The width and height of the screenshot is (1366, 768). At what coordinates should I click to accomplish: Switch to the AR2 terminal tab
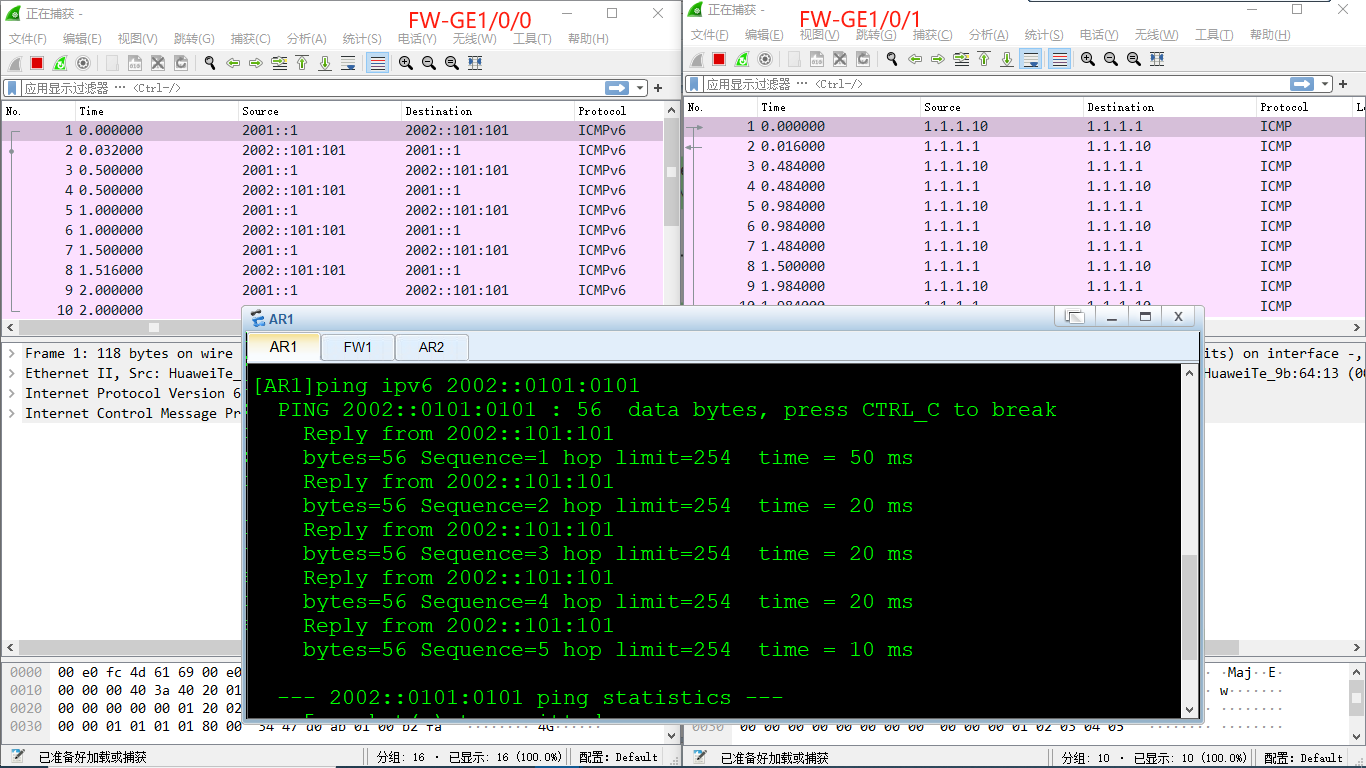click(432, 347)
